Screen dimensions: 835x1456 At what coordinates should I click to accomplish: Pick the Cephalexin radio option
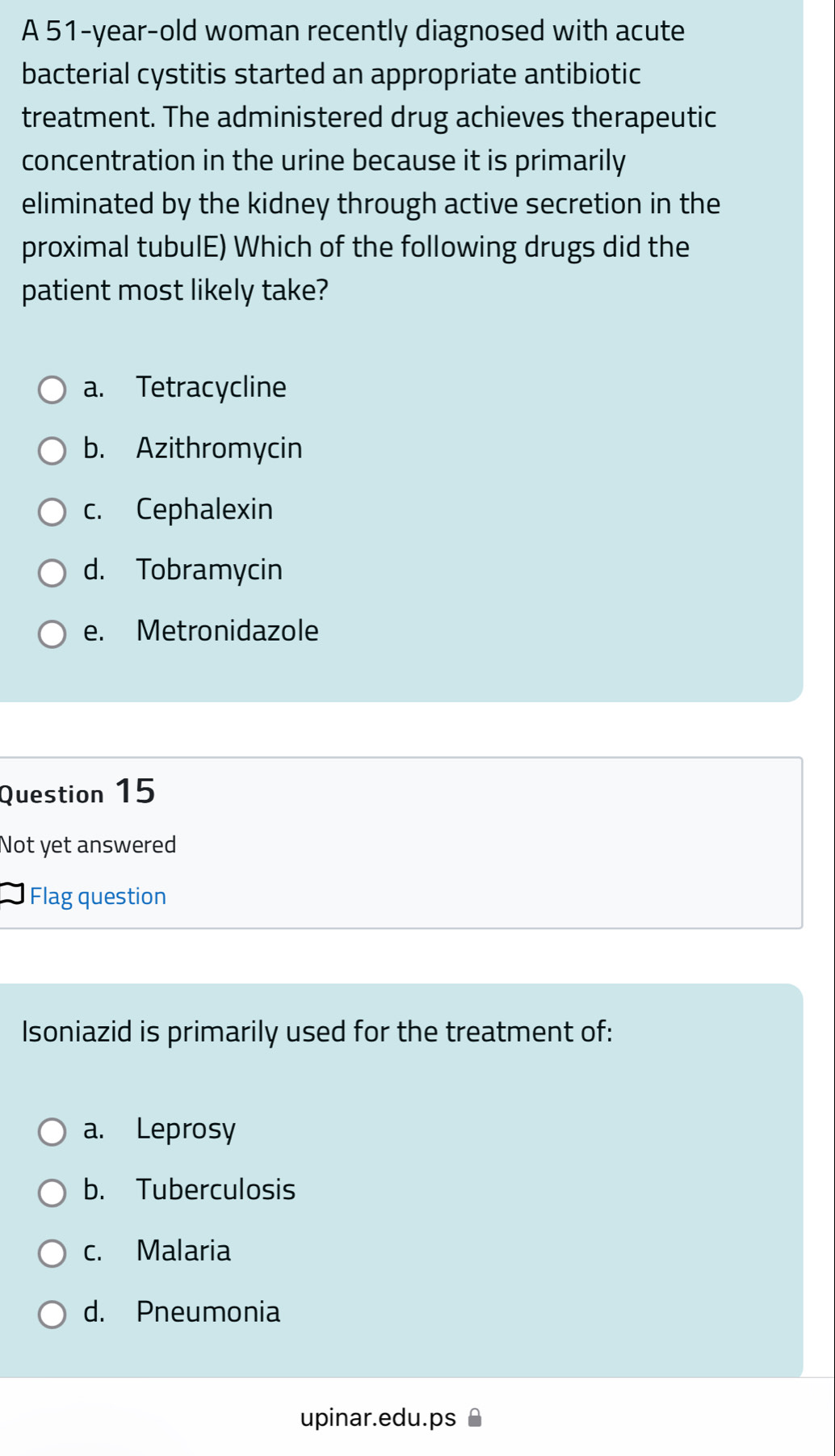click(x=52, y=511)
